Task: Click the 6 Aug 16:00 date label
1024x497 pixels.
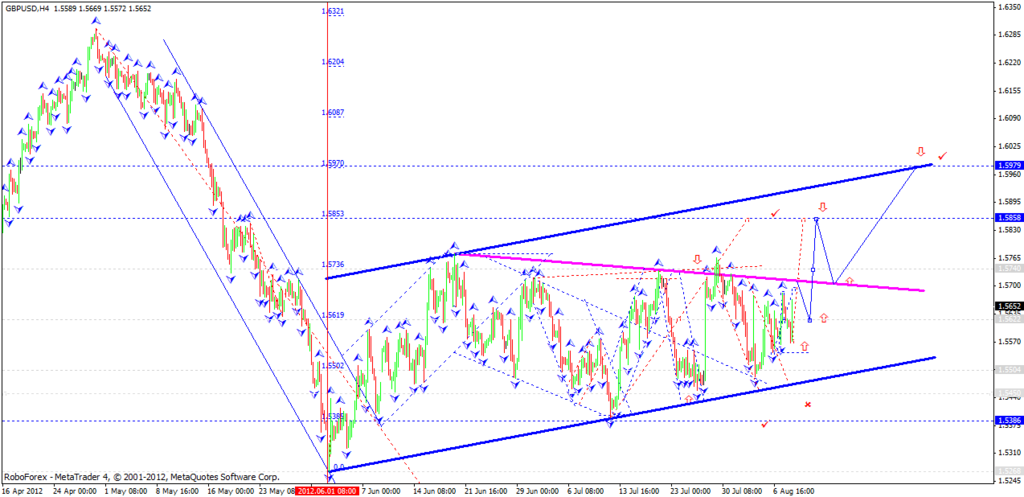Action: 793,490
